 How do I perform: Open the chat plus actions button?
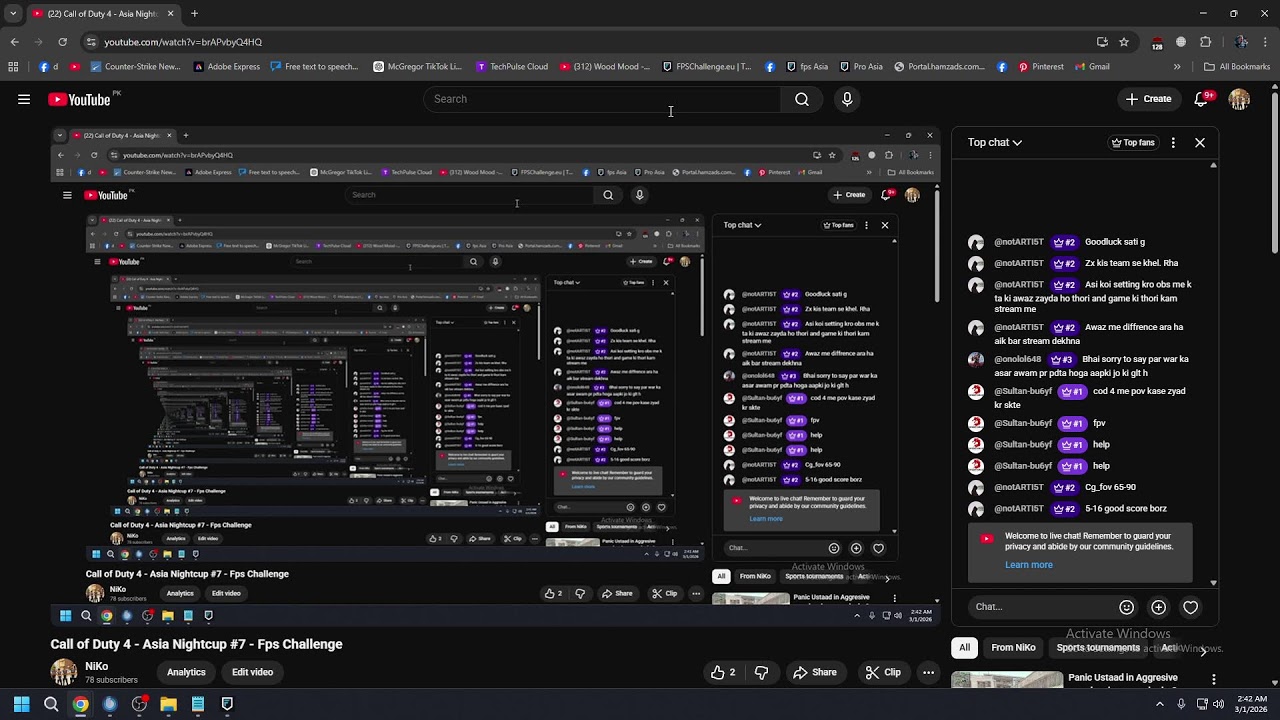pos(1158,607)
